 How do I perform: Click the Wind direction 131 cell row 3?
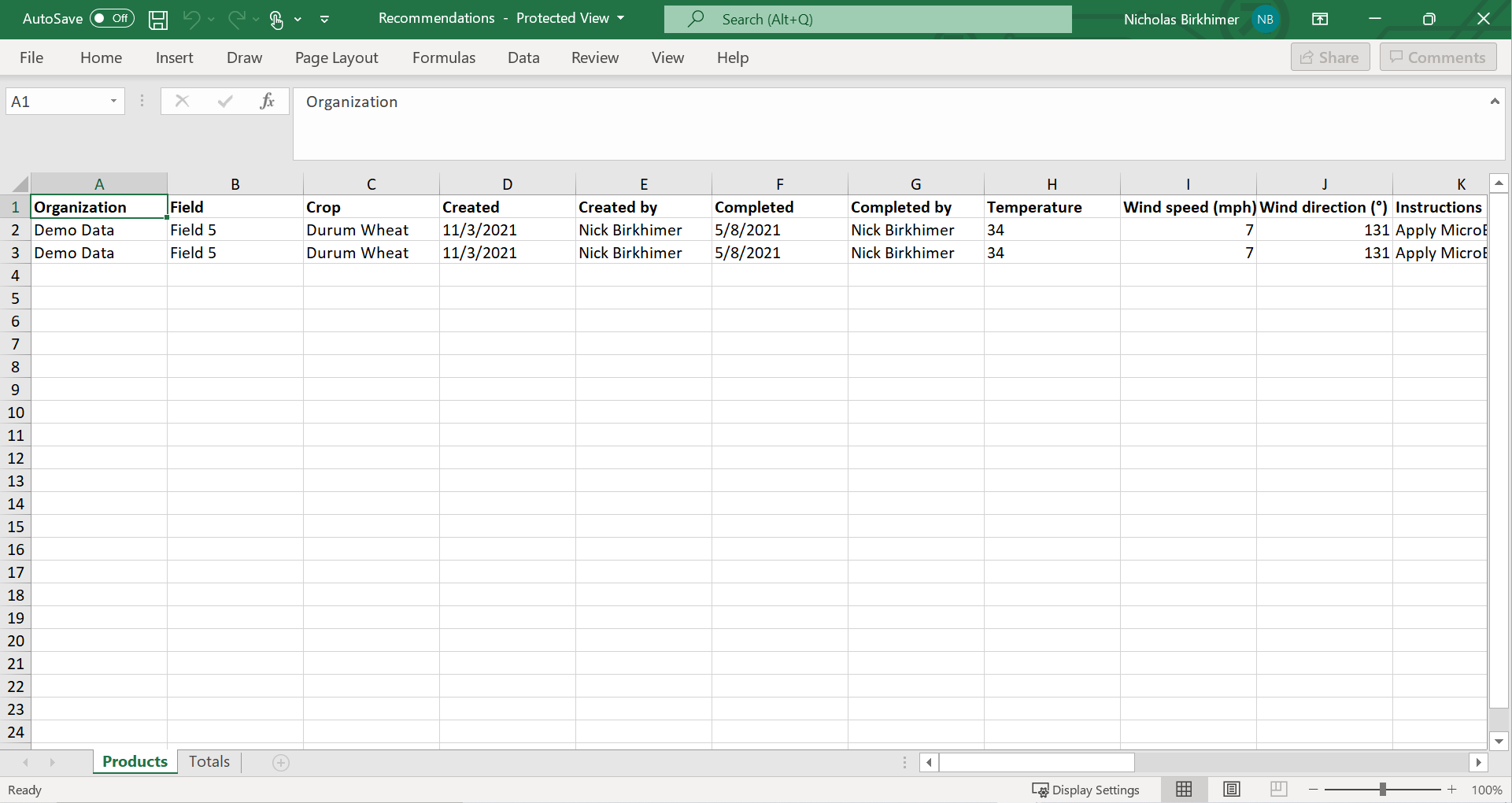pyautogui.click(x=1325, y=253)
